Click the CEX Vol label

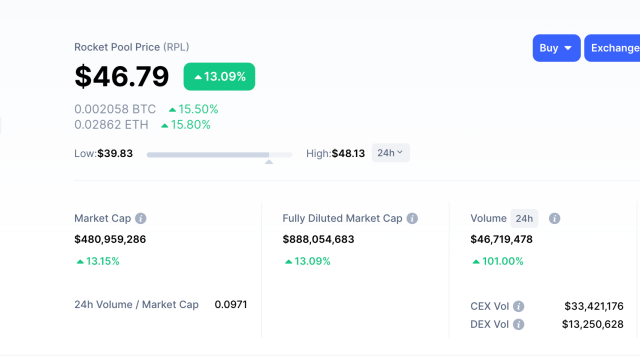pos(489,306)
